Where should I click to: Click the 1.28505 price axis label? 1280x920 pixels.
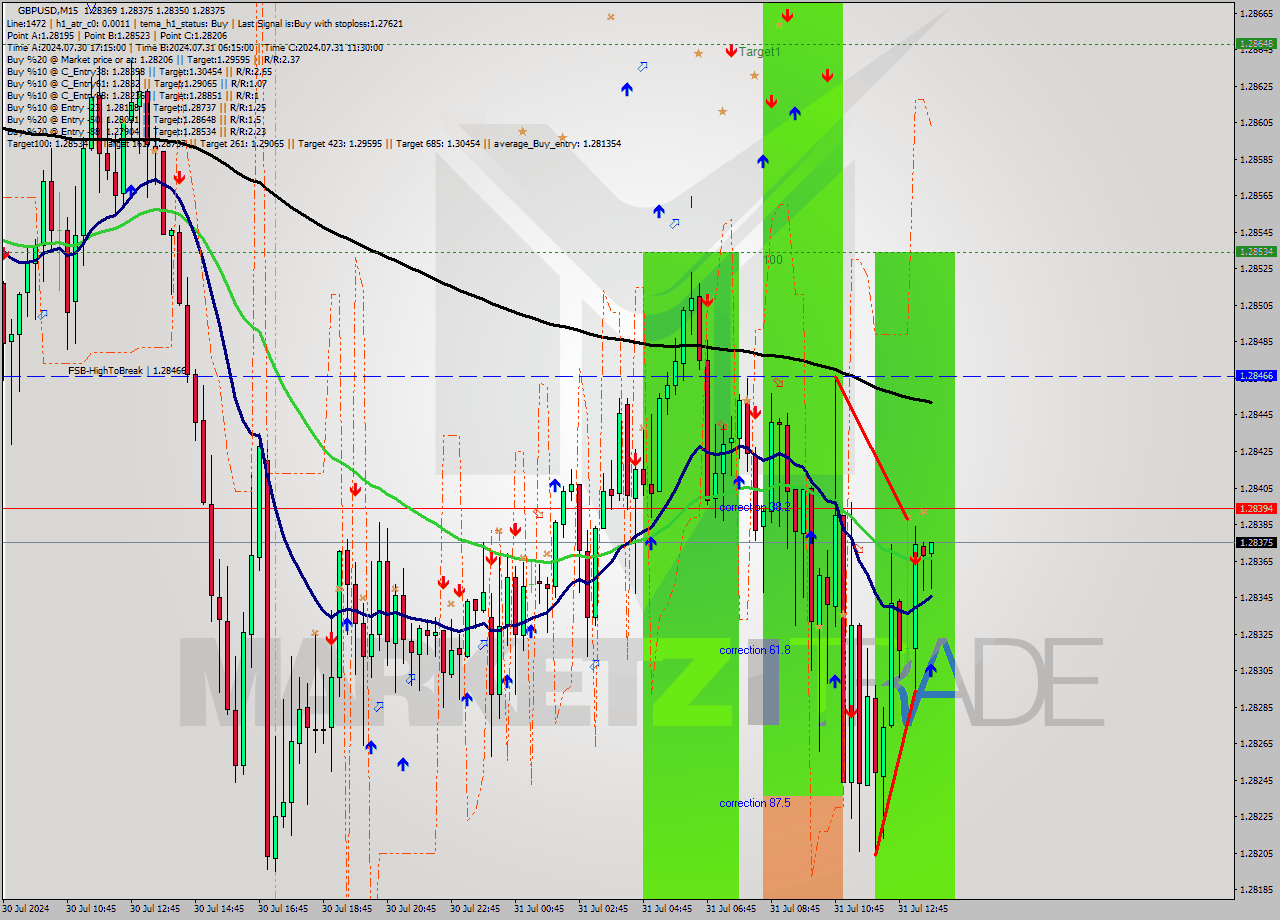(x=1256, y=305)
